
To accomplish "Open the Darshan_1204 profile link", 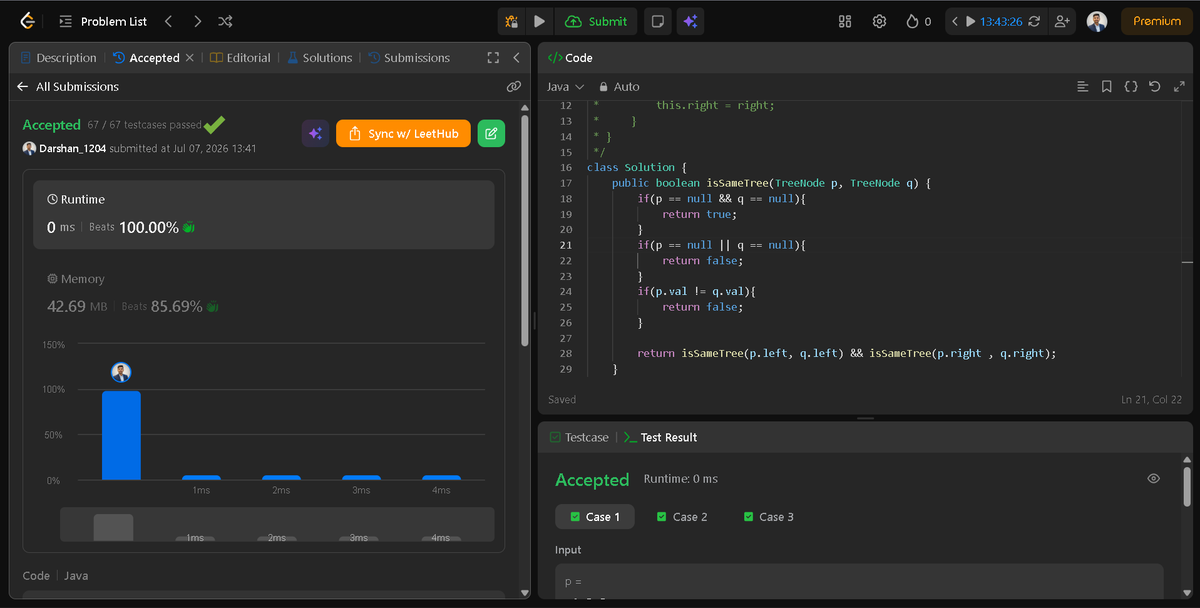I will [72, 148].
